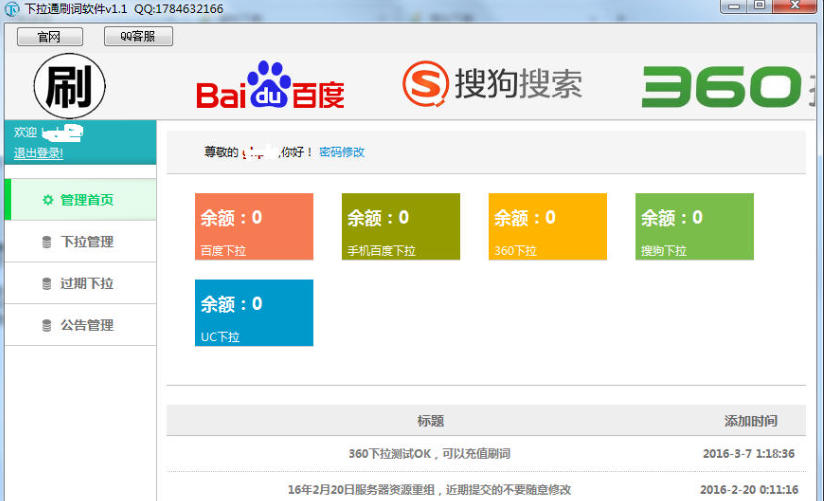Minimize the 下拉通刷词软件 window

click(735, 6)
